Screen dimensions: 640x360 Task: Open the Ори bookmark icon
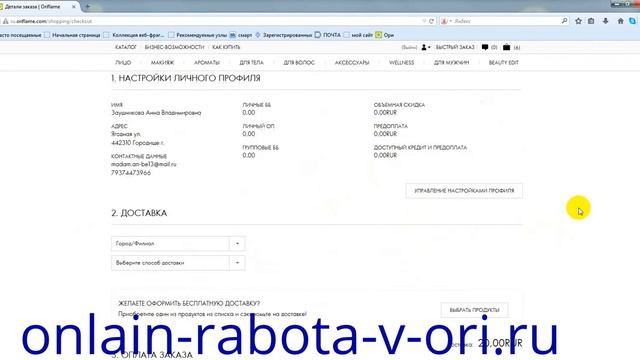point(379,35)
